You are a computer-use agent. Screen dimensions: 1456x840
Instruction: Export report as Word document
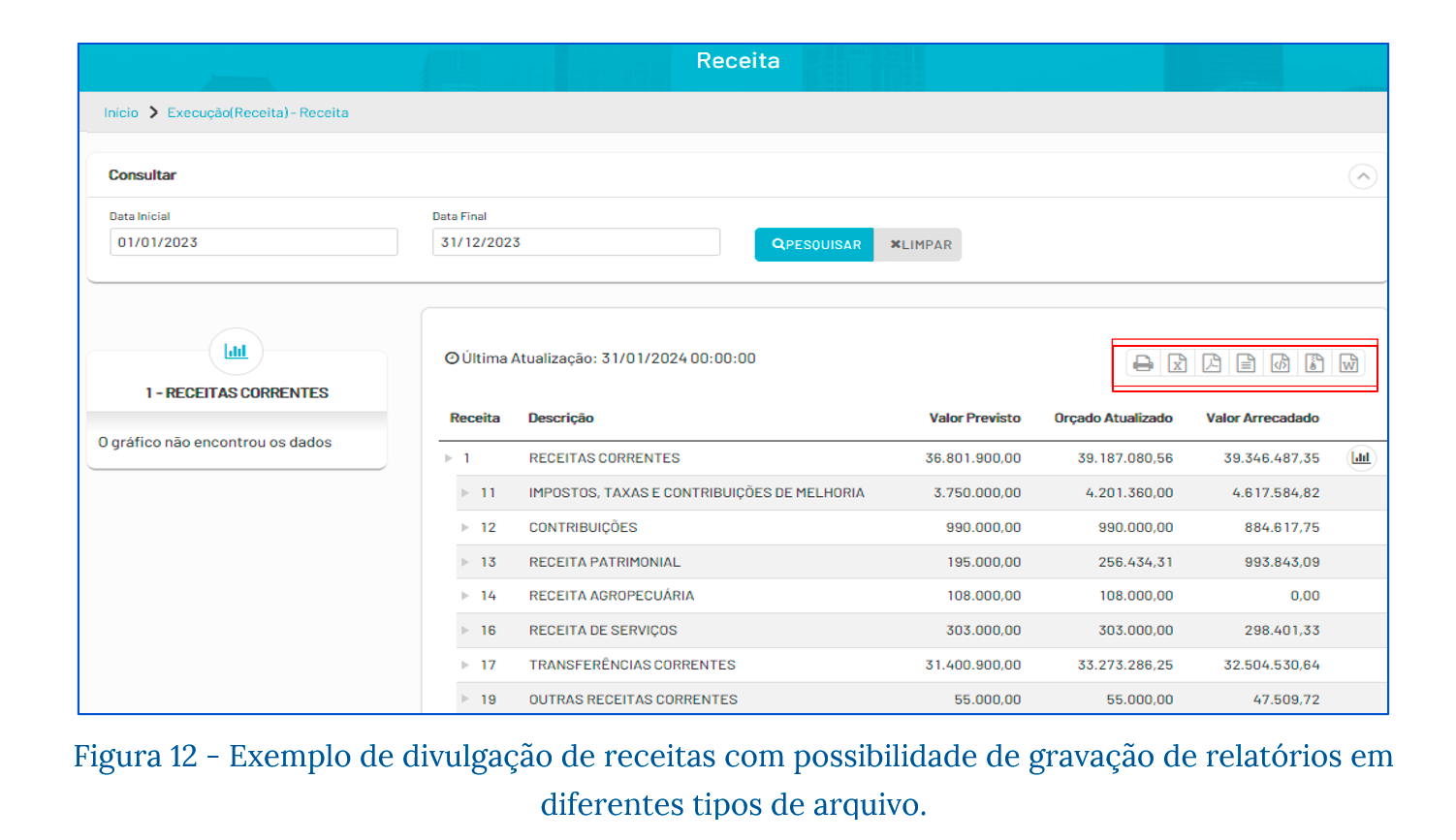pyautogui.click(x=1348, y=363)
